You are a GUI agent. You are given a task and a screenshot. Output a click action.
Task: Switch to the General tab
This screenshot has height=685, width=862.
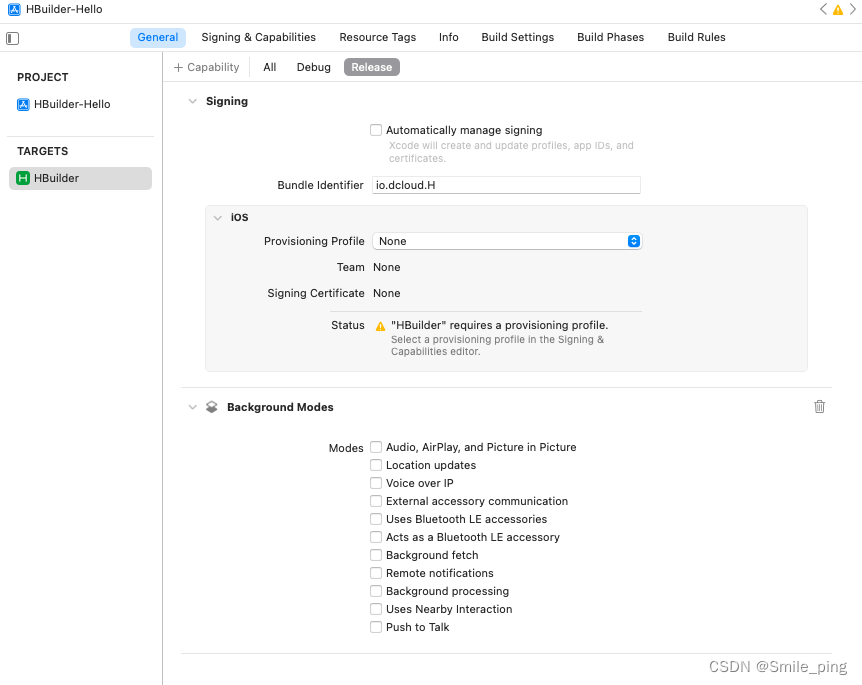(x=158, y=37)
